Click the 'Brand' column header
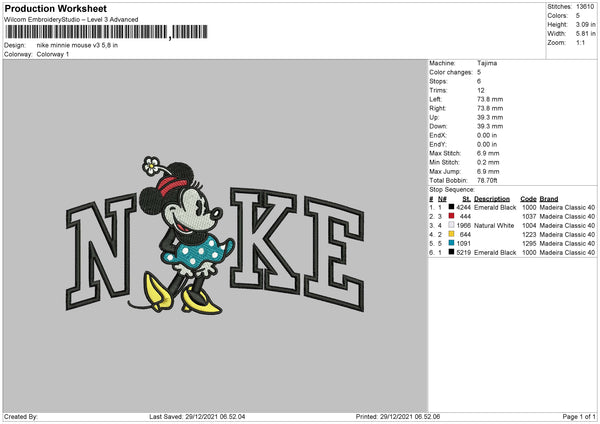This screenshot has height=424, width=600. tap(549, 199)
